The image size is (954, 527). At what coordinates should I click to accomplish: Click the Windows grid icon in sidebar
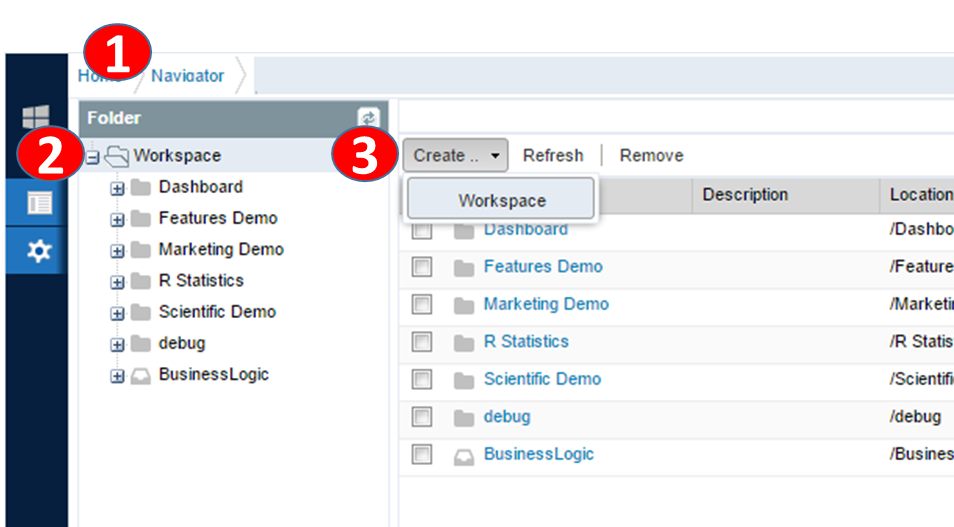(x=36, y=117)
